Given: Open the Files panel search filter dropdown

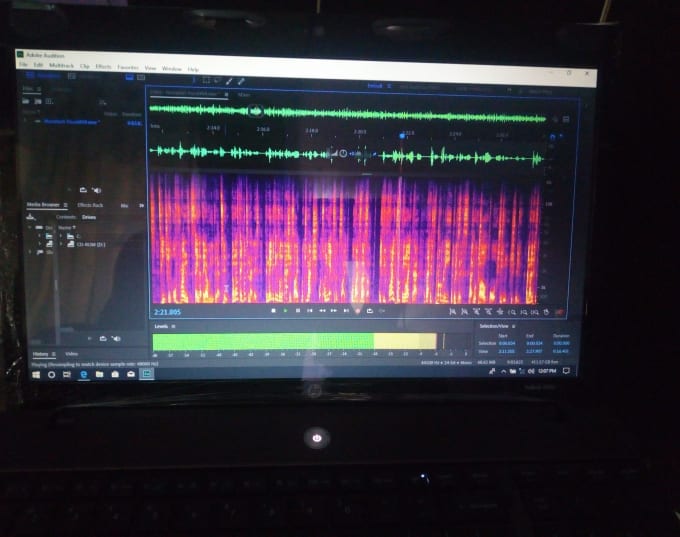Looking at the screenshot, I should point(103,103).
